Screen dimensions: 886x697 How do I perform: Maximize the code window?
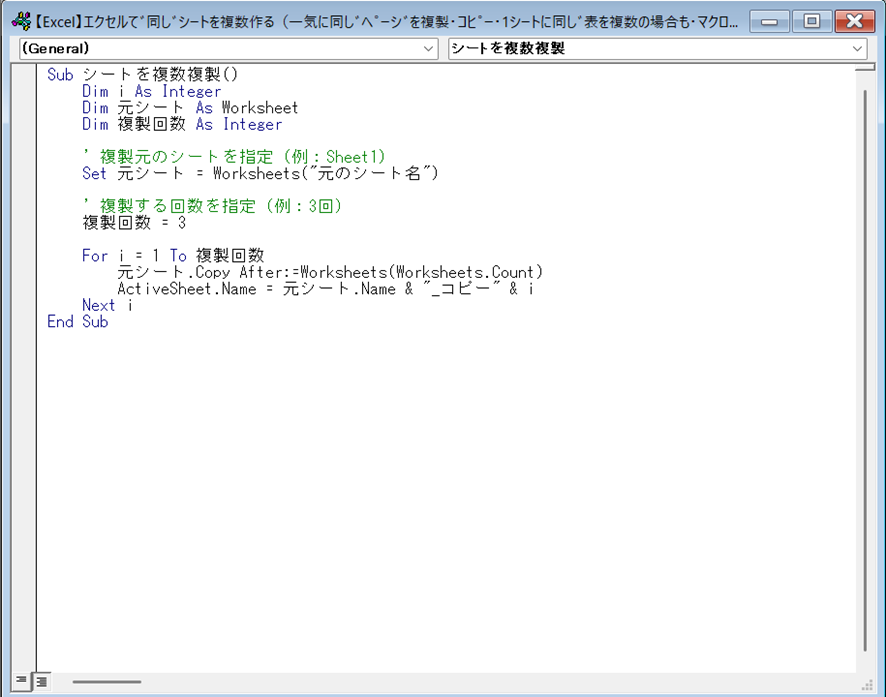[x=812, y=21]
